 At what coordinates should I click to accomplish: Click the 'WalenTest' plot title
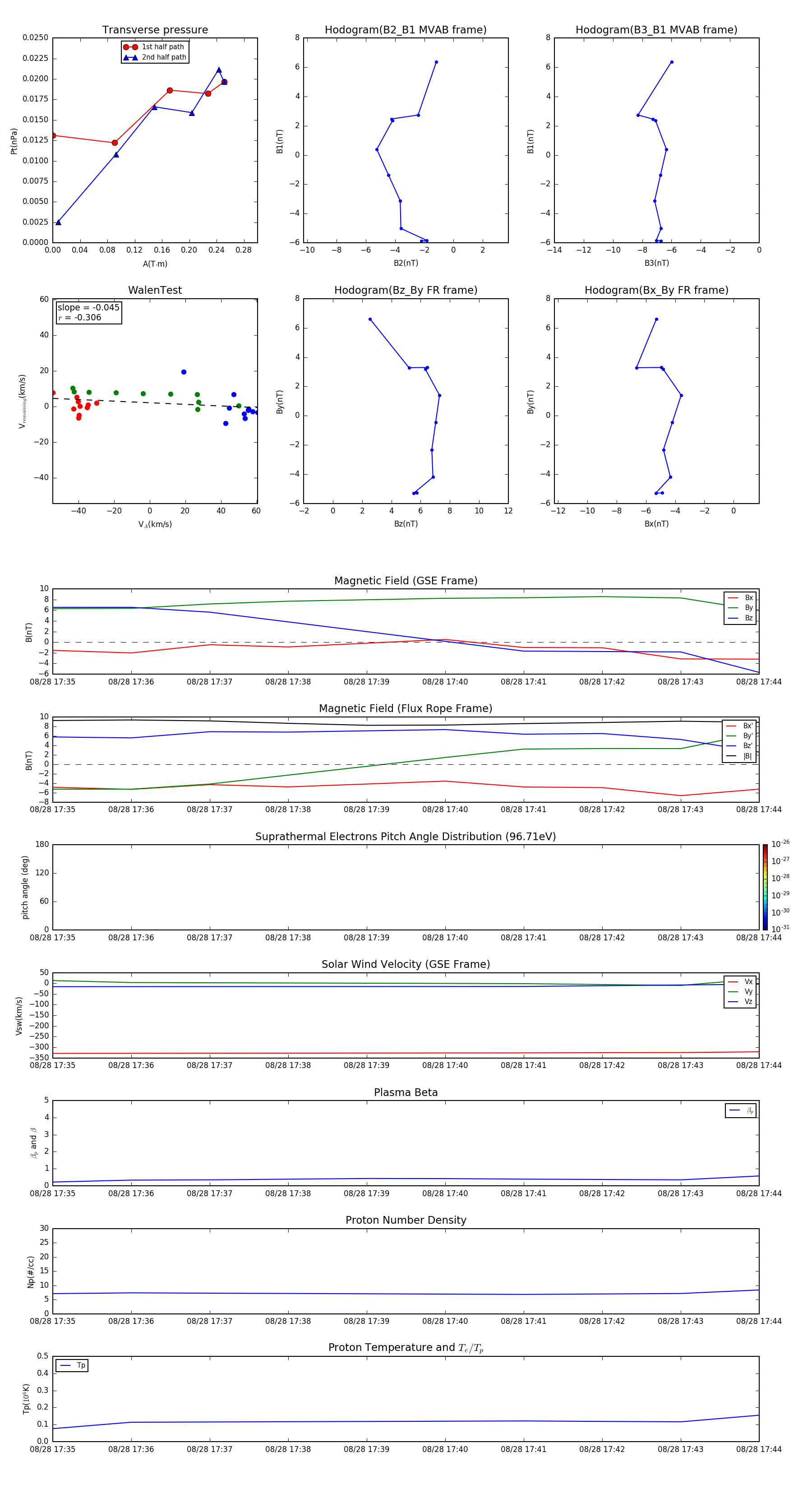155,290
